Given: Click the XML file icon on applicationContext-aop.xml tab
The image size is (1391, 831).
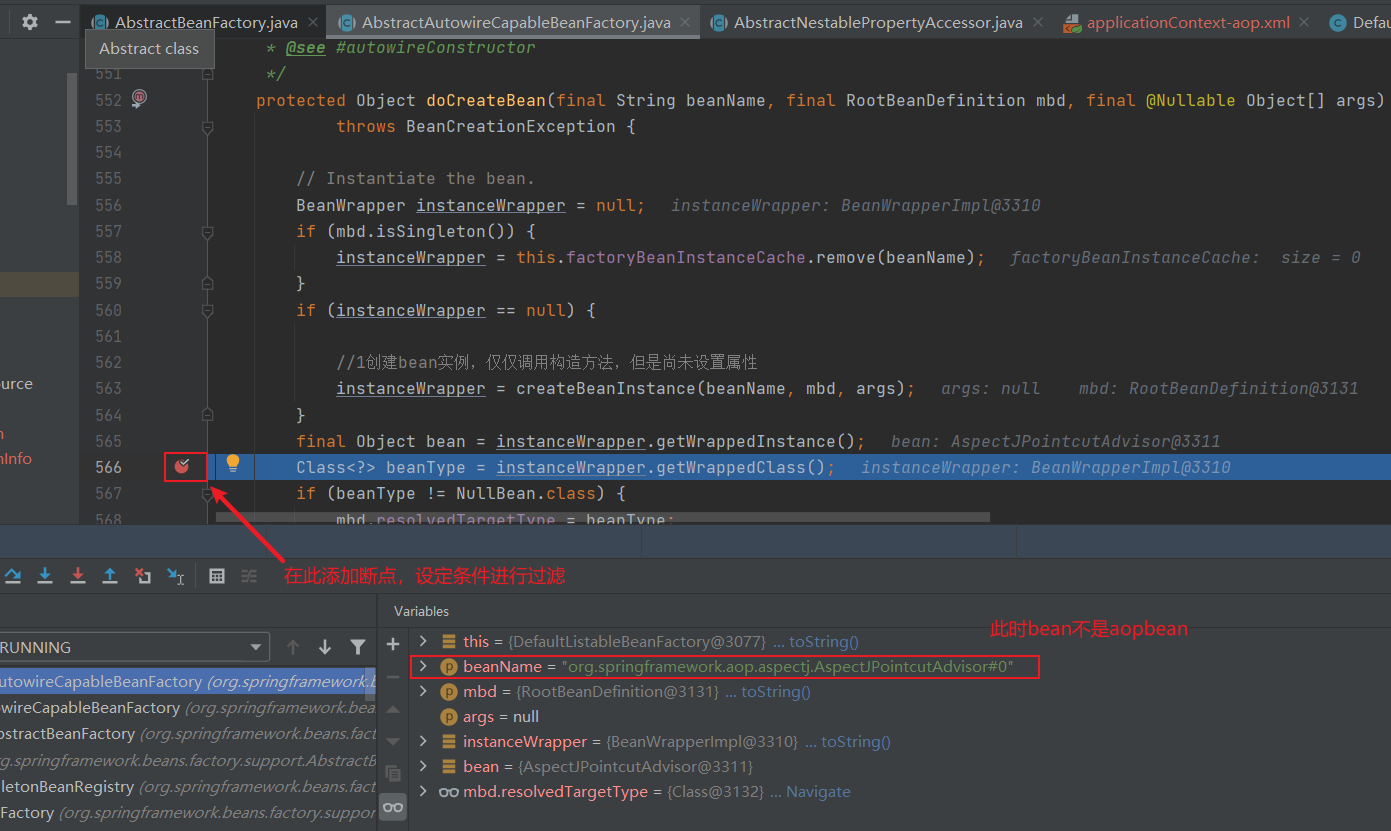Looking at the screenshot, I should click(1071, 22).
